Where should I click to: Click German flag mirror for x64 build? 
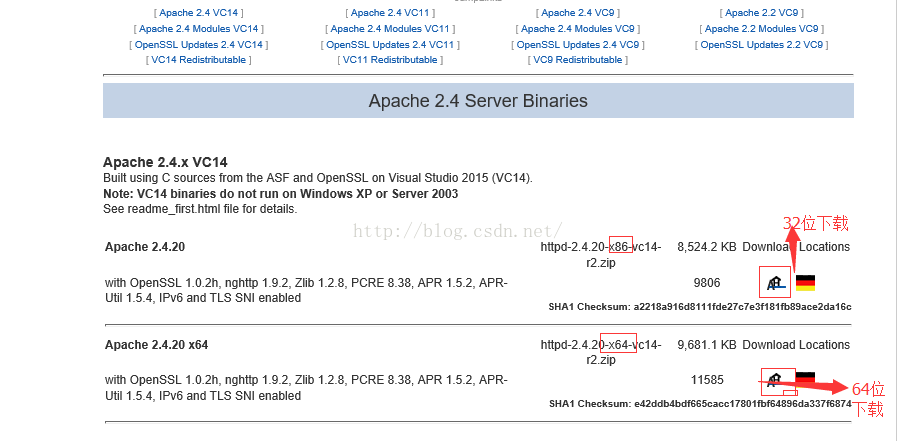tap(805, 378)
